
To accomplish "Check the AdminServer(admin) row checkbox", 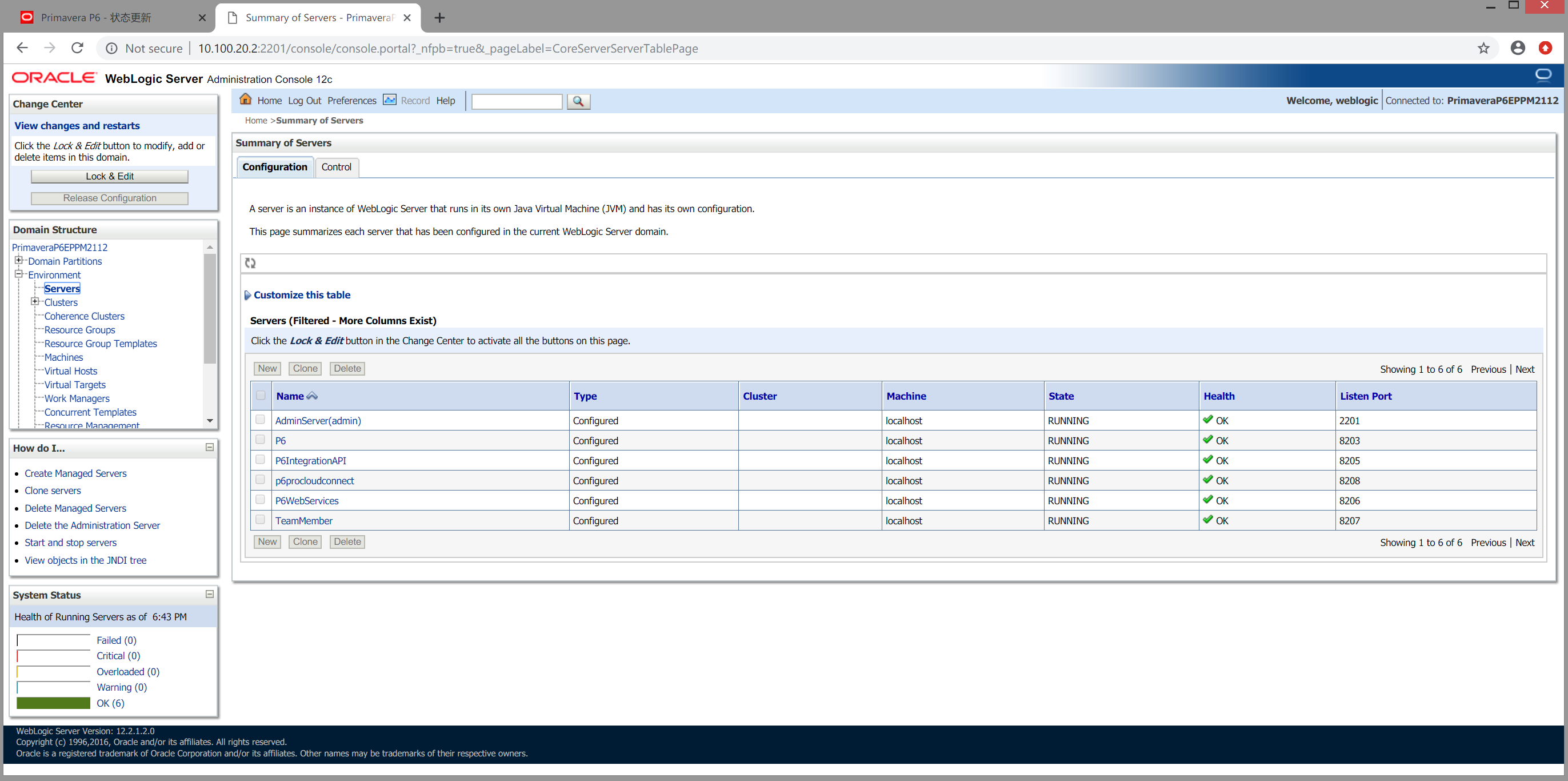I will click(260, 420).
